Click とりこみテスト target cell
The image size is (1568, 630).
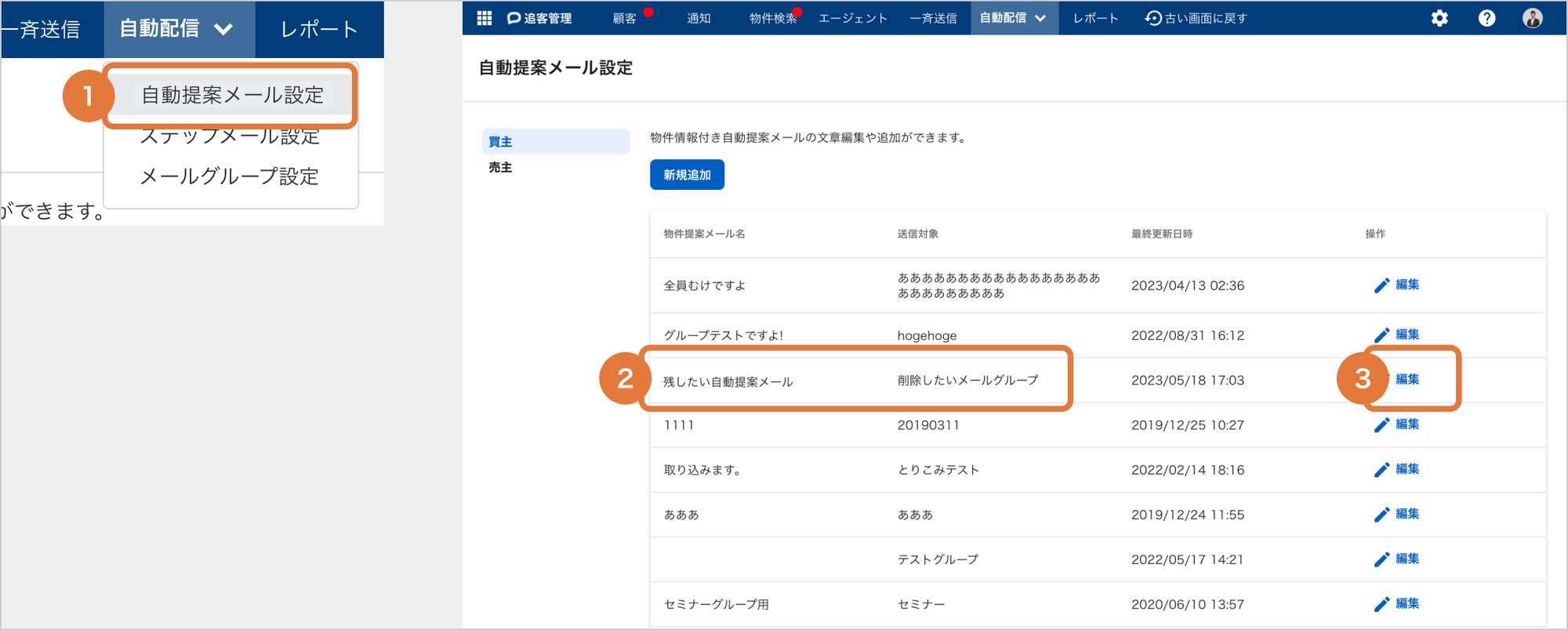(x=938, y=470)
